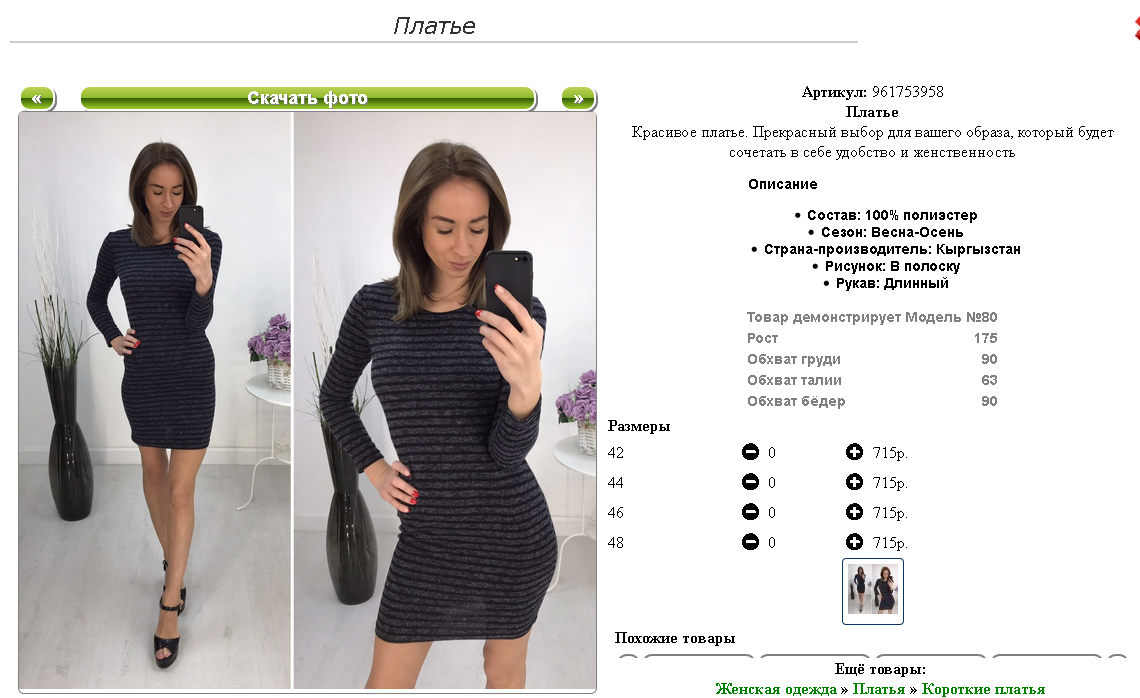The height and width of the screenshot is (698, 1140).
Task: Click the minus icon for size 48
Action: 750,542
